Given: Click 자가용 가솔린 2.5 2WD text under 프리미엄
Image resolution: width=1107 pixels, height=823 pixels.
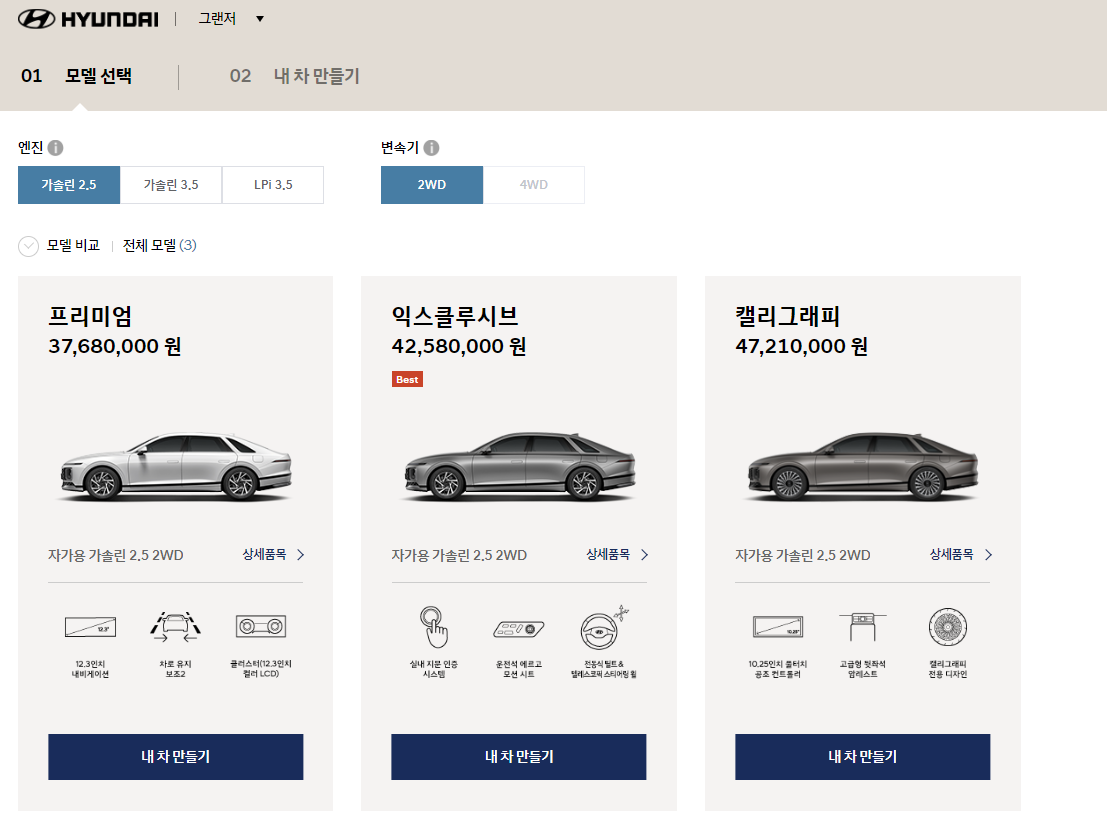Looking at the screenshot, I should point(116,555).
